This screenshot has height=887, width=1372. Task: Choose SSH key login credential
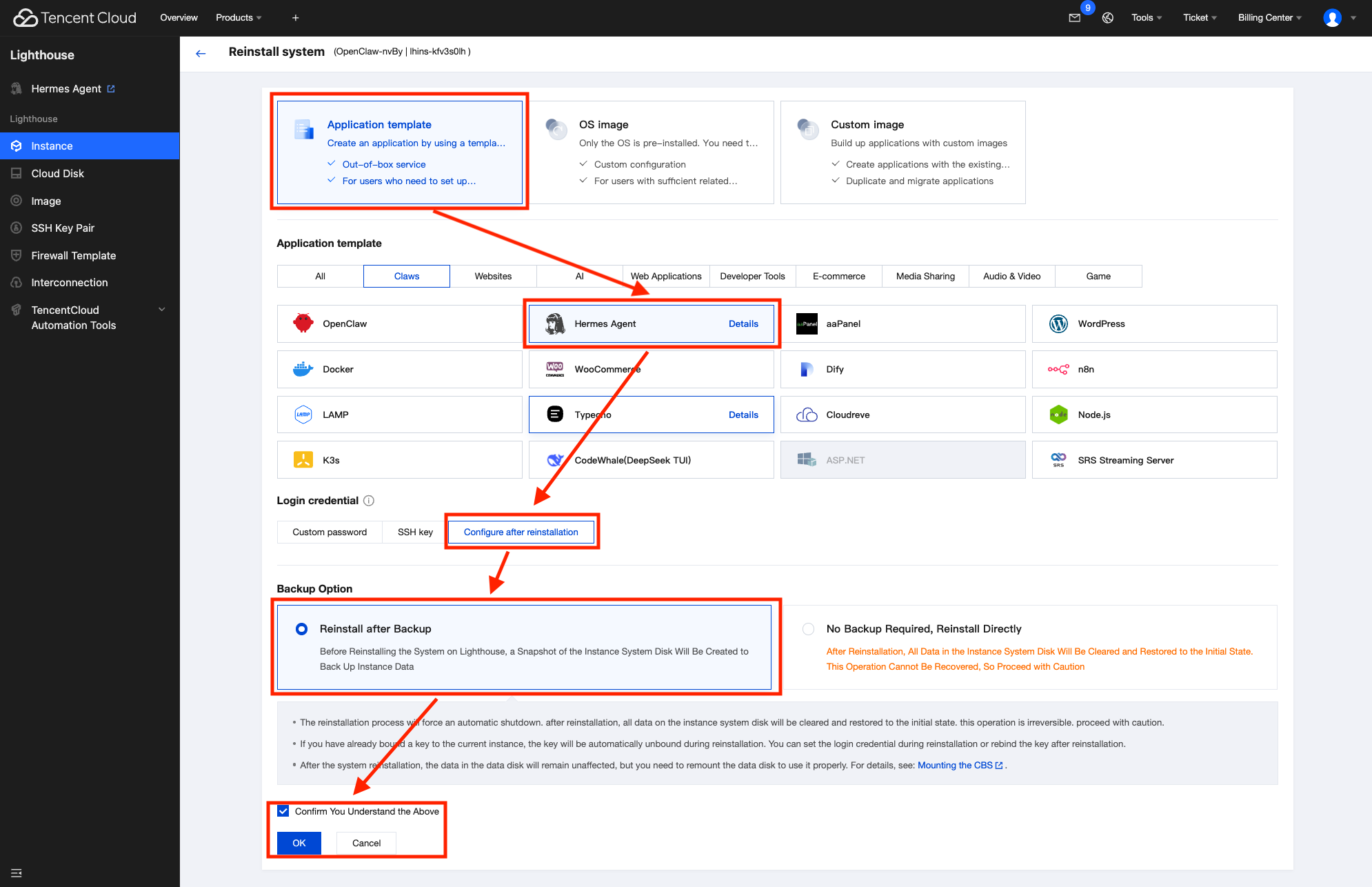[415, 532]
